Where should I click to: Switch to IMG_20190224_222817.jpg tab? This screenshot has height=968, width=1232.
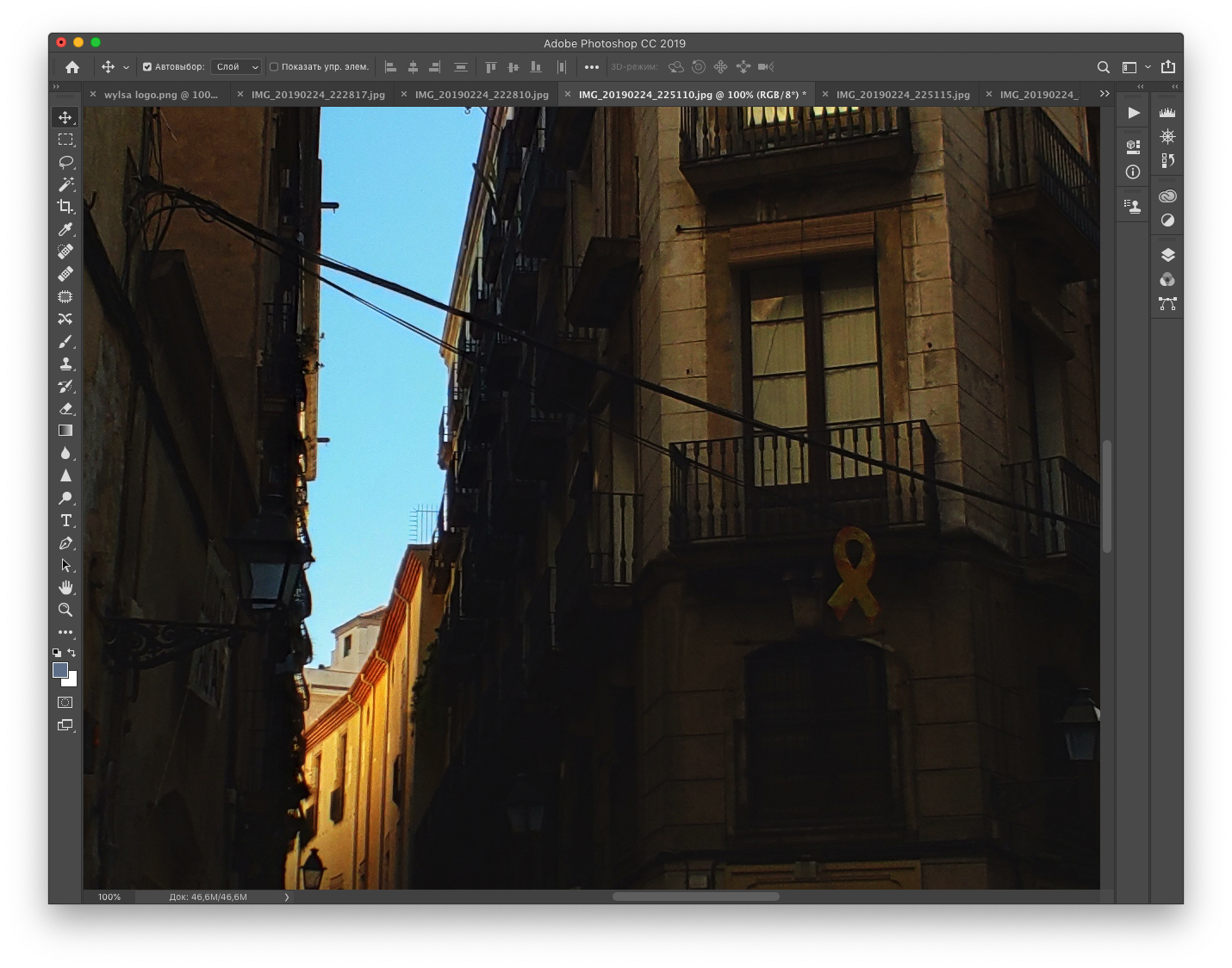click(x=318, y=95)
